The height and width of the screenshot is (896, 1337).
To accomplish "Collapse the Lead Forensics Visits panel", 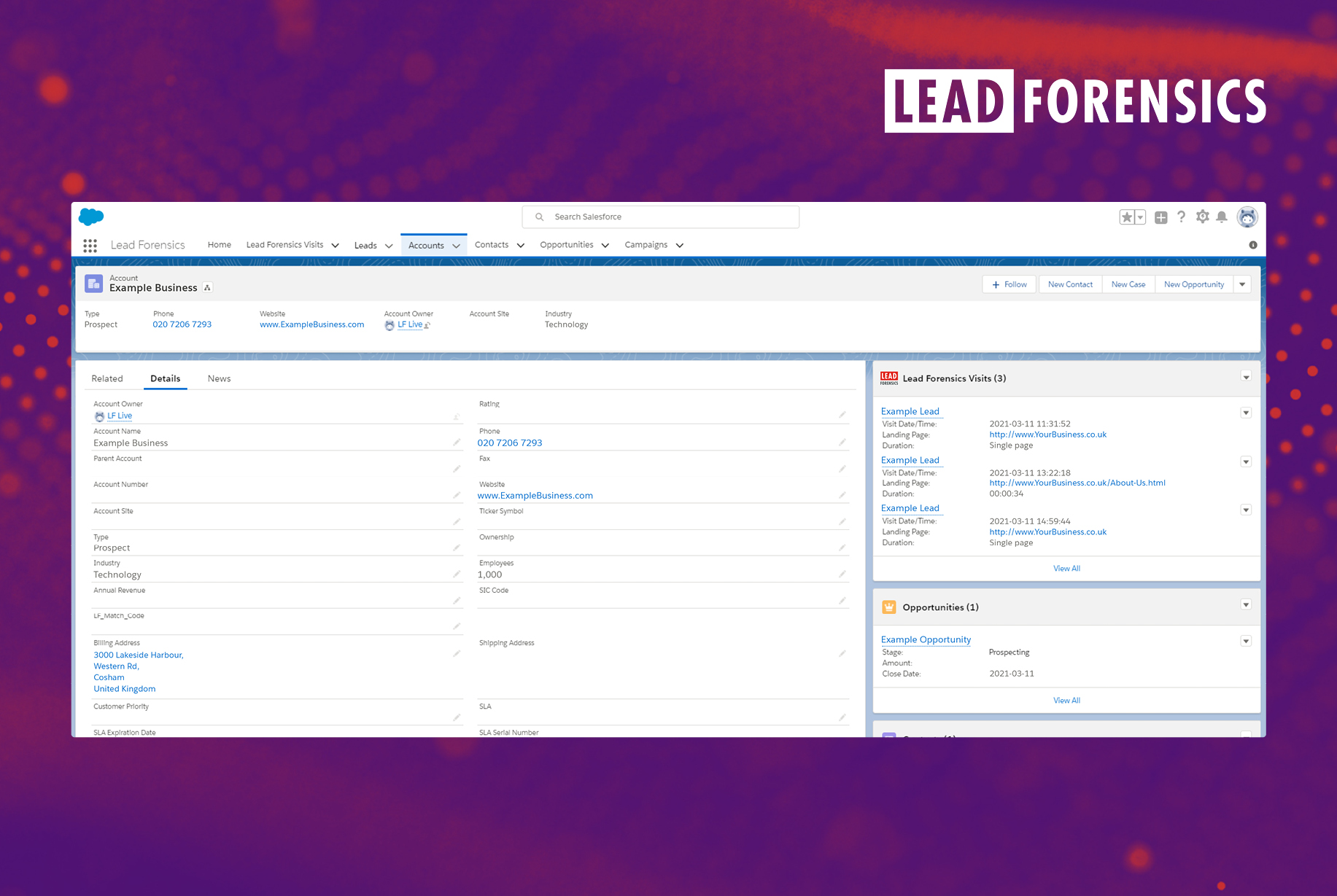I will tap(1247, 377).
